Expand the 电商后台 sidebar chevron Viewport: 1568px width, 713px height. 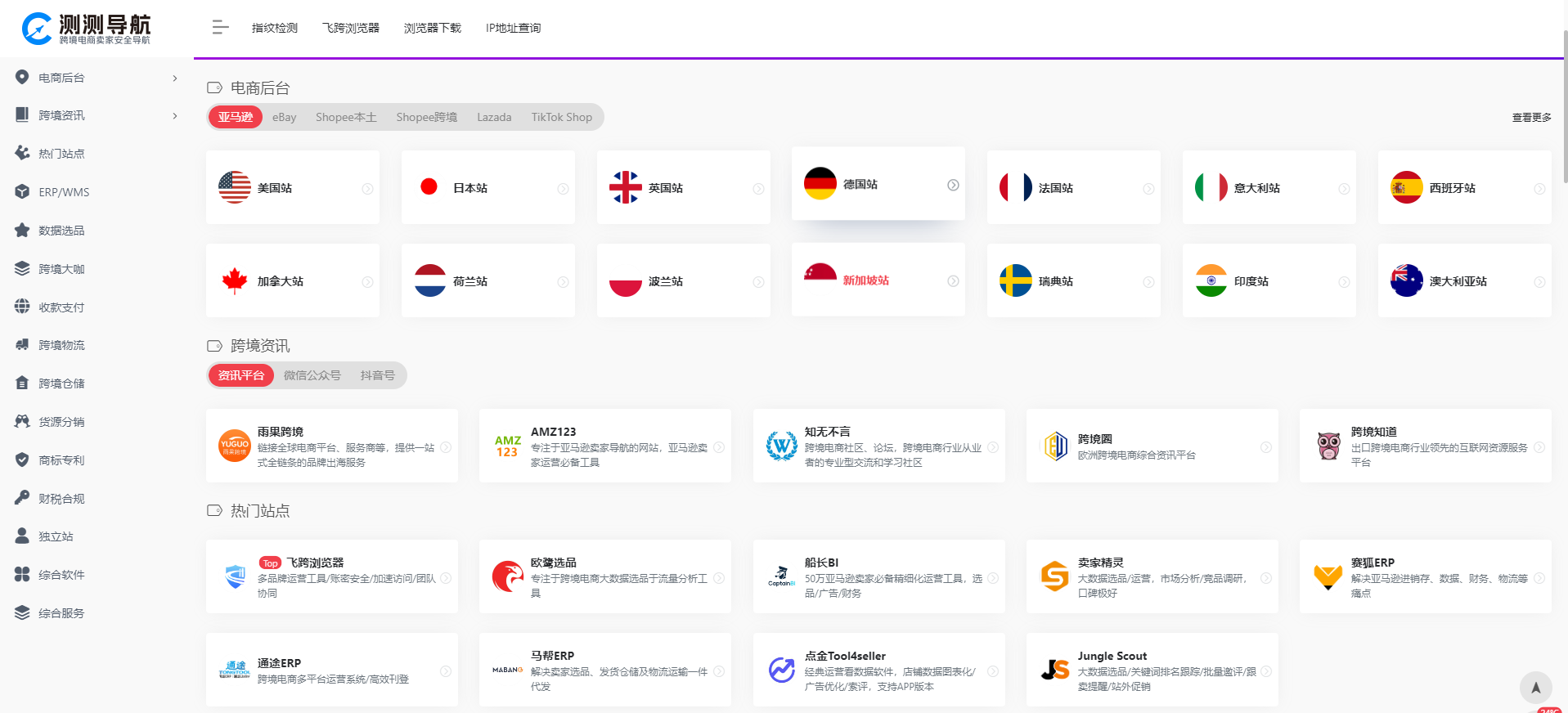(175, 78)
